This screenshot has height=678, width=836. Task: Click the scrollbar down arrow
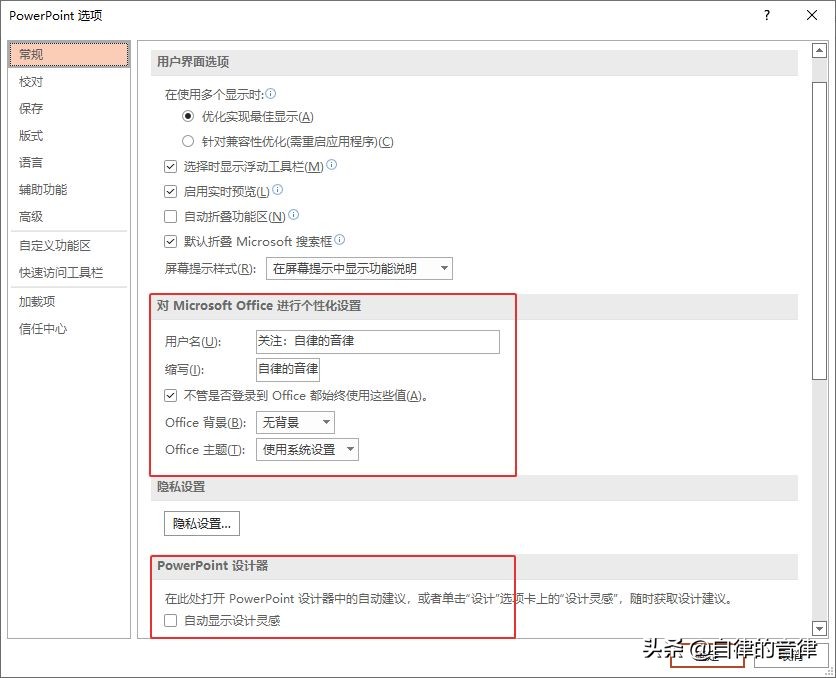(819, 628)
